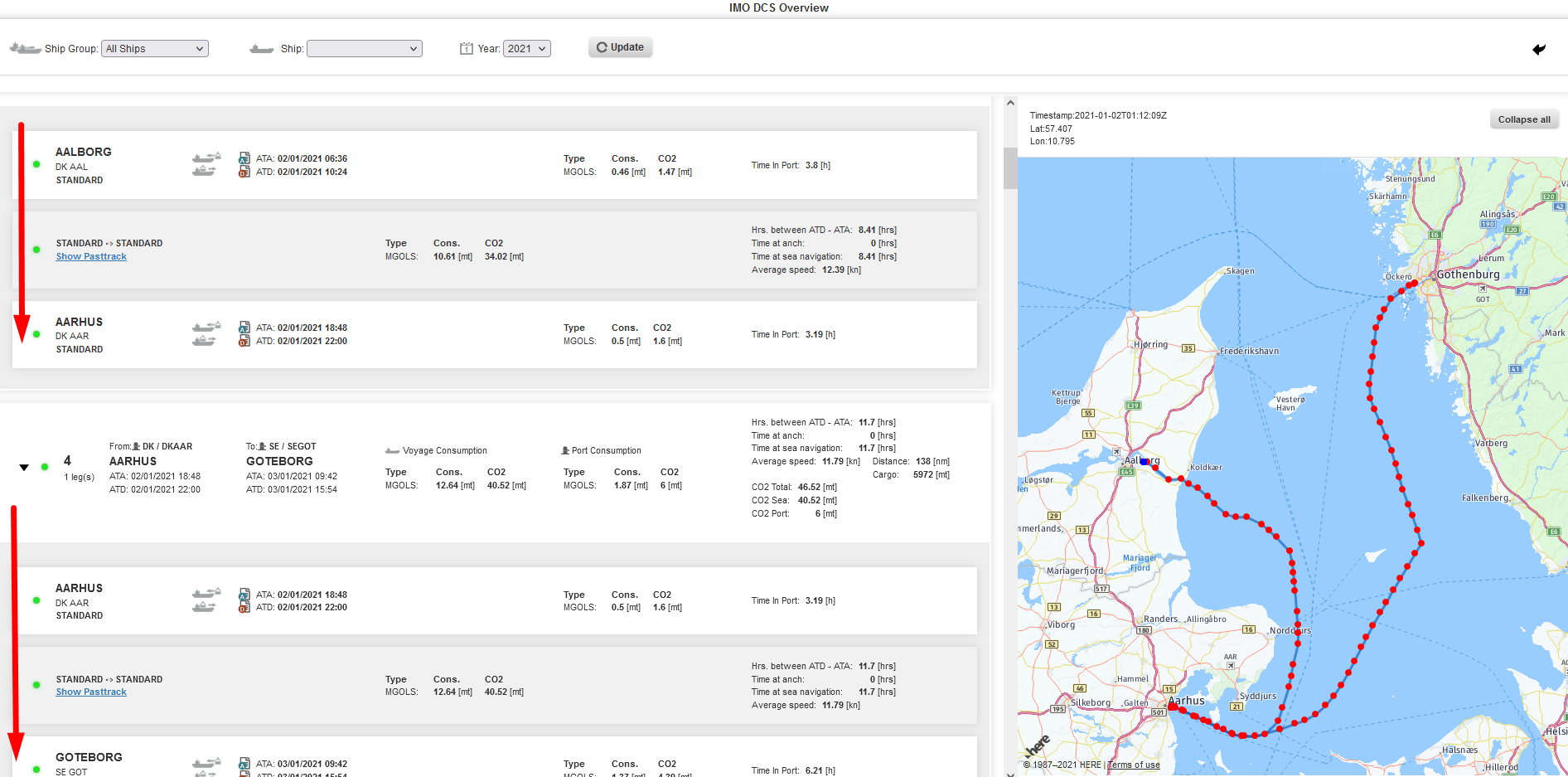Click the back arrow icon

point(1539,49)
